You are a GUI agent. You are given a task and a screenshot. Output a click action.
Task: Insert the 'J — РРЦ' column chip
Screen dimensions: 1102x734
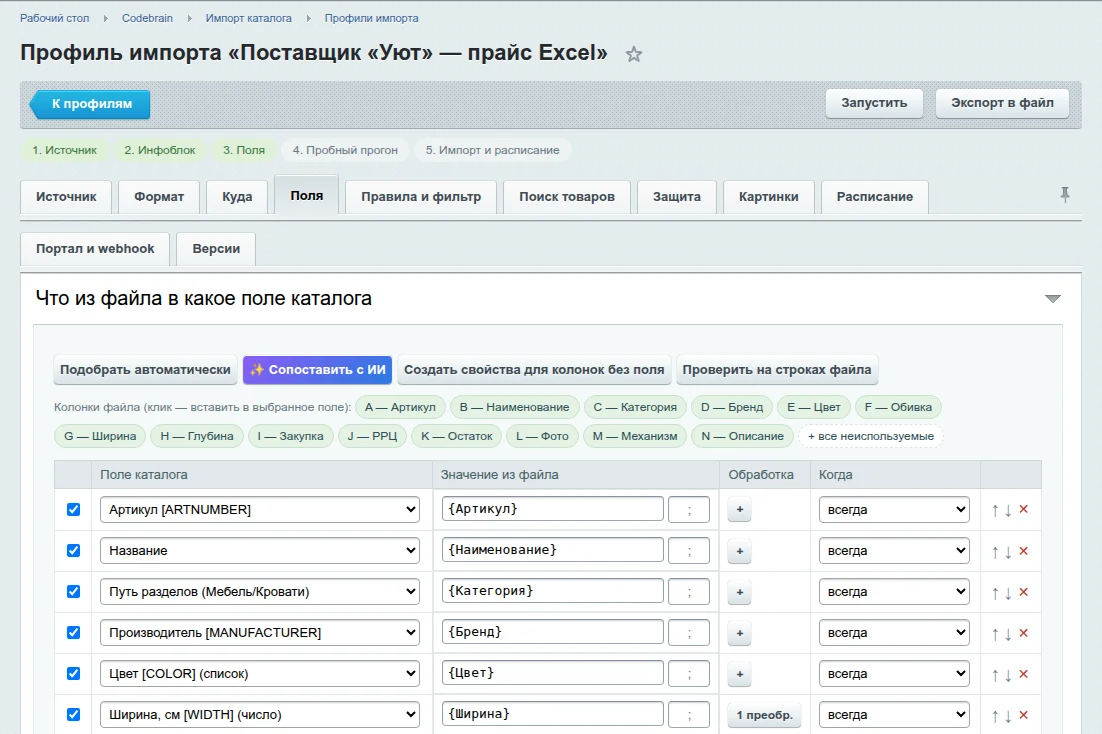(x=372, y=436)
